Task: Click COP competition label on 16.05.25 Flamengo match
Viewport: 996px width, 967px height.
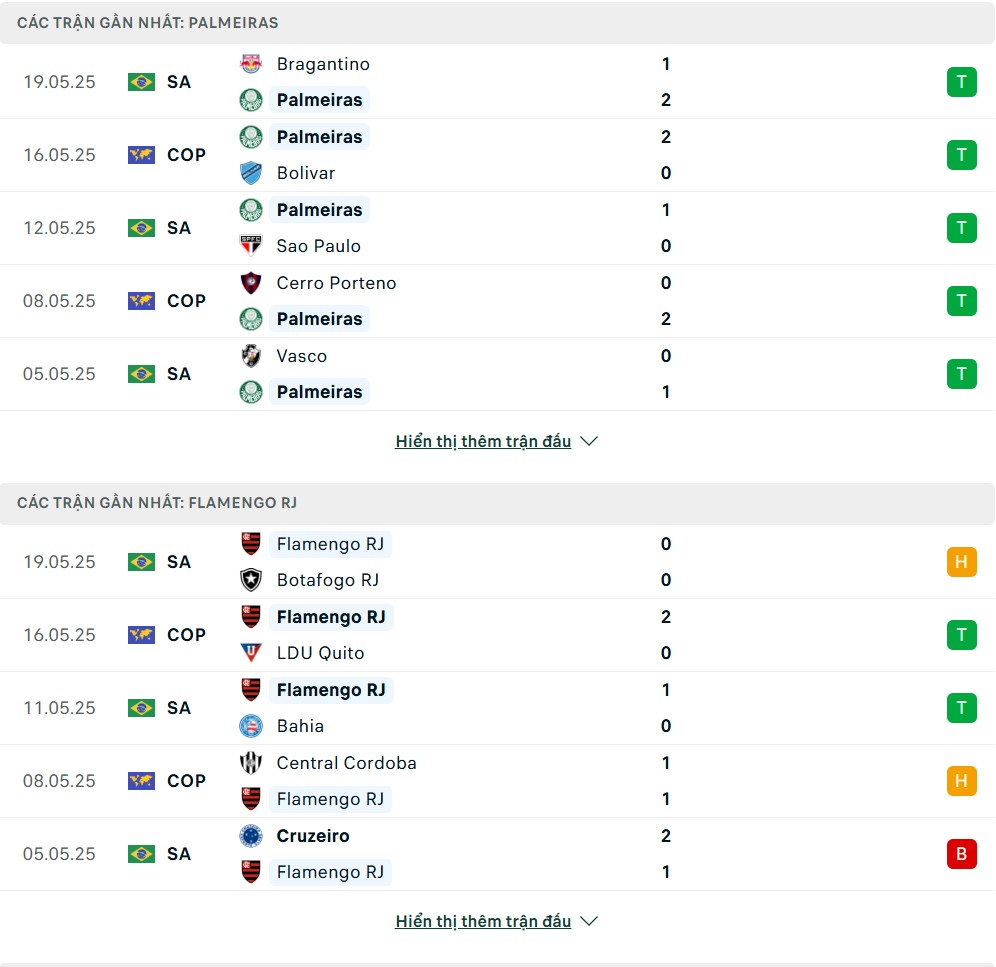Action: (x=186, y=635)
